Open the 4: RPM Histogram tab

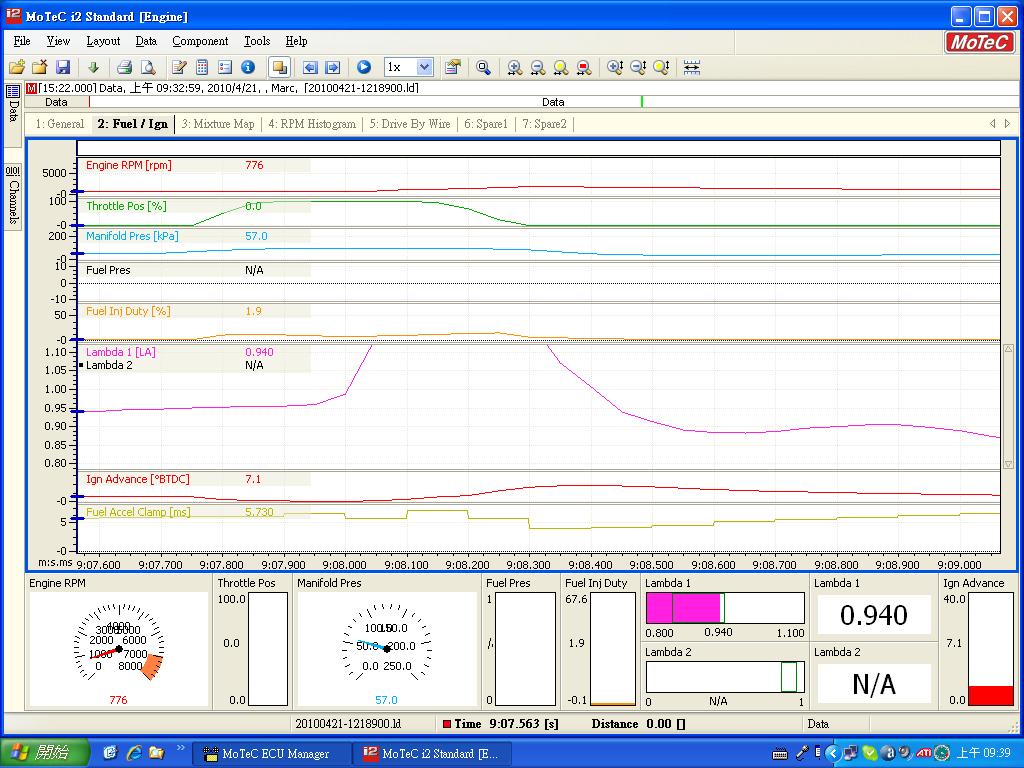click(x=312, y=124)
